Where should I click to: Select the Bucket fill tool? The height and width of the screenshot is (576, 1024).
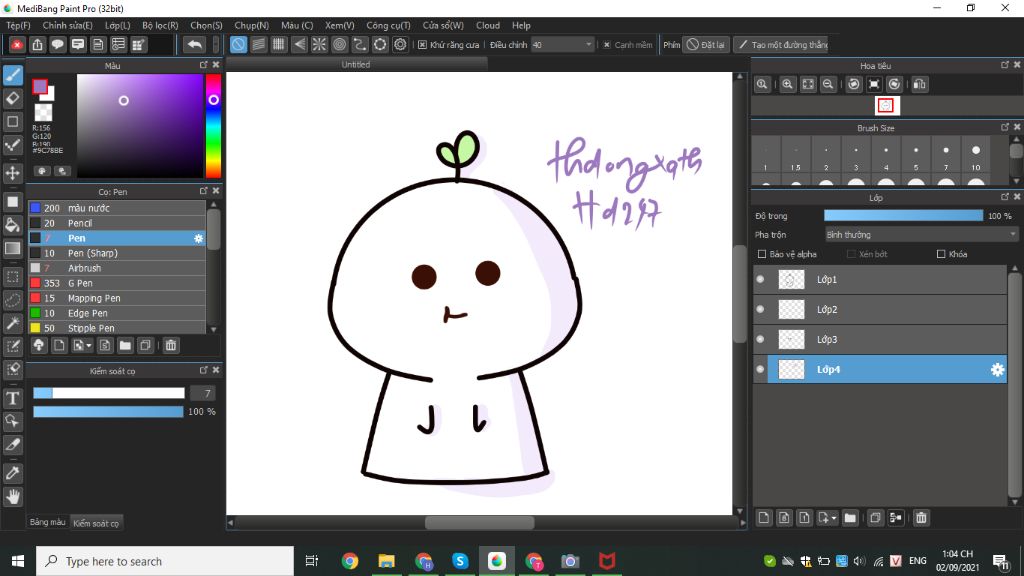pyautogui.click(x=13, y=225)
